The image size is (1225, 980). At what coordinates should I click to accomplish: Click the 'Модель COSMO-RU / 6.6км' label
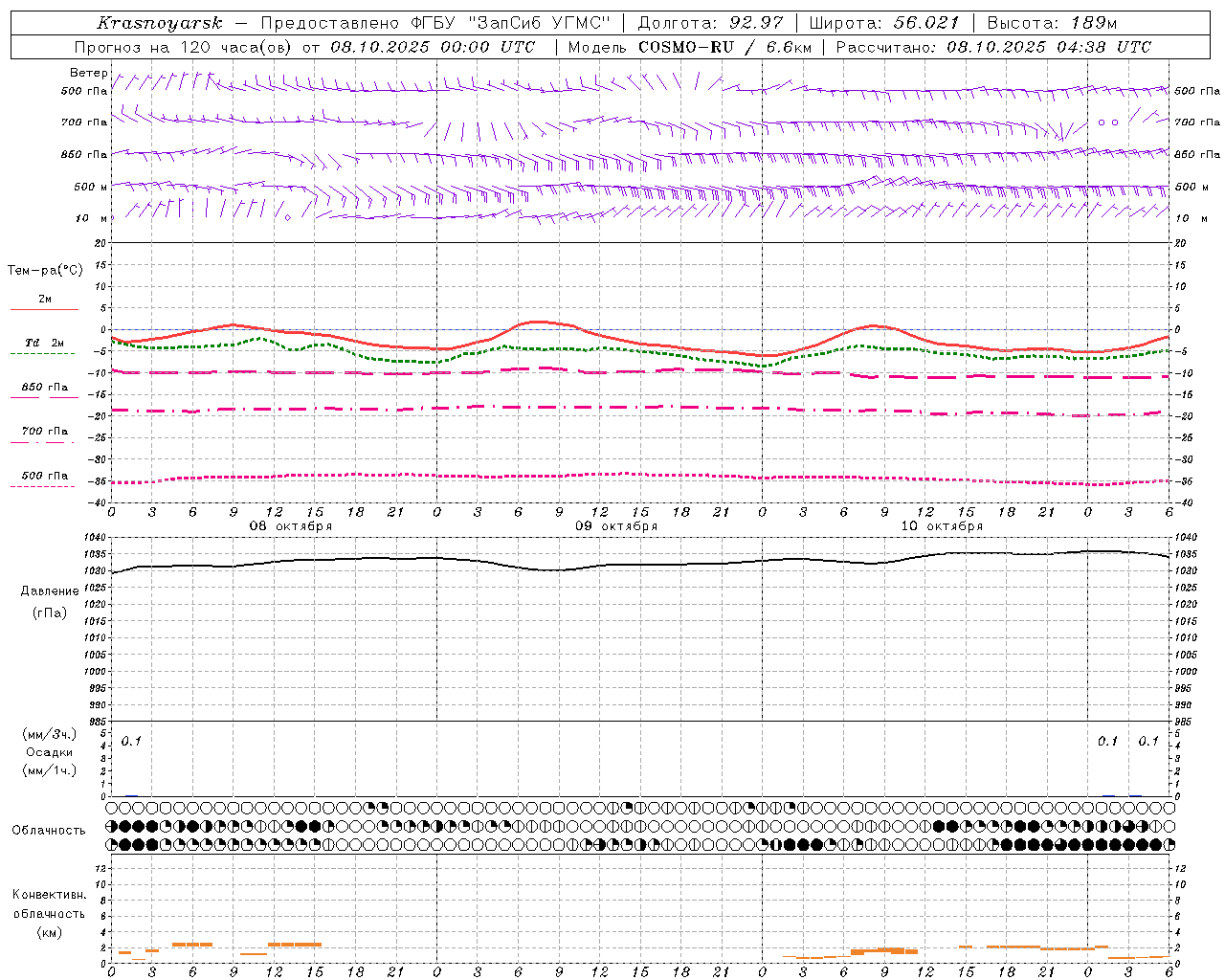coord(690,47)
